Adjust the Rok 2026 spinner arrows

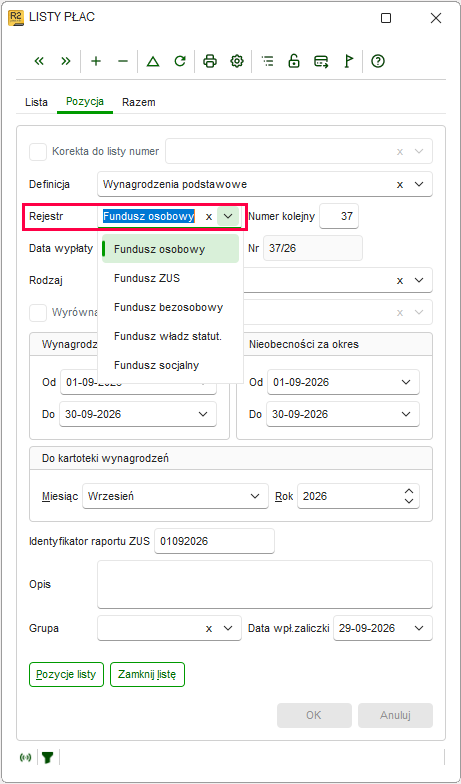point(409,496)
